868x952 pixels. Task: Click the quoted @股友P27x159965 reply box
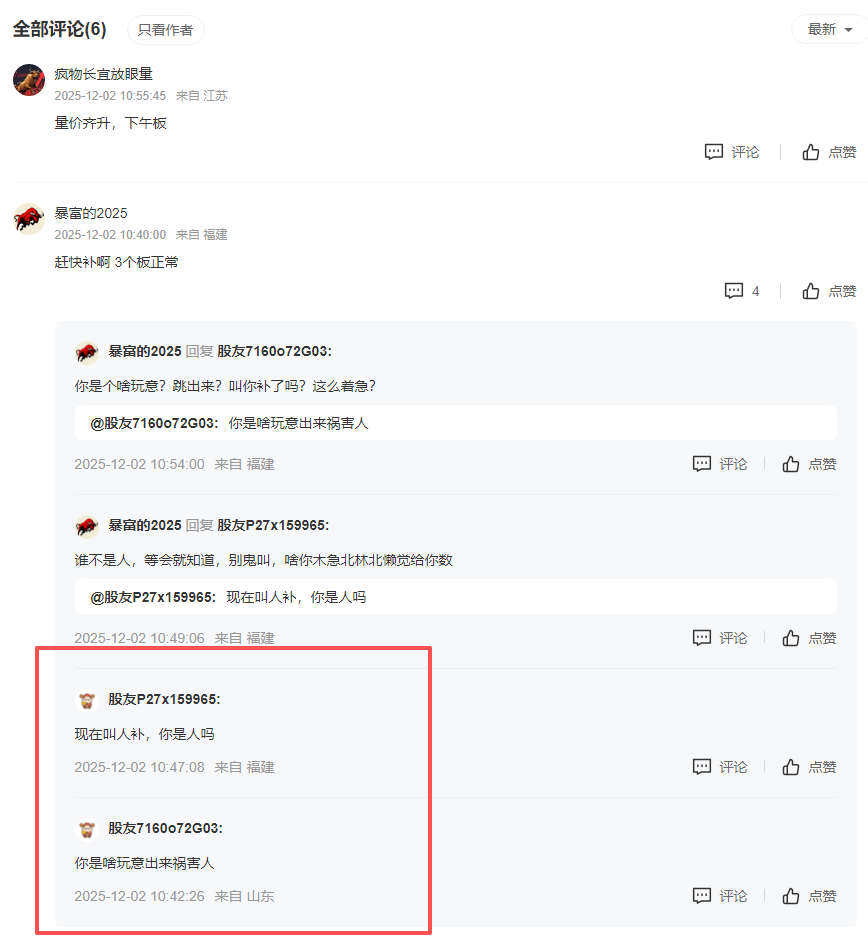pyautogui.click(x=456, y=597)
